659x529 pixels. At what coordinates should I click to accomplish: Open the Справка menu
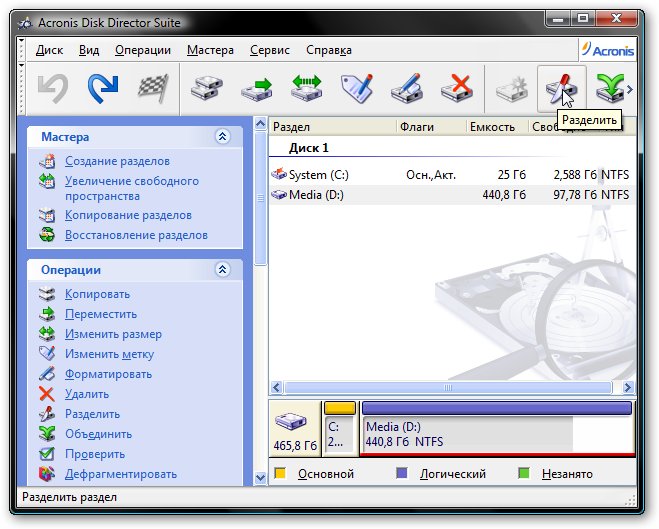click(x=329, y=50)
